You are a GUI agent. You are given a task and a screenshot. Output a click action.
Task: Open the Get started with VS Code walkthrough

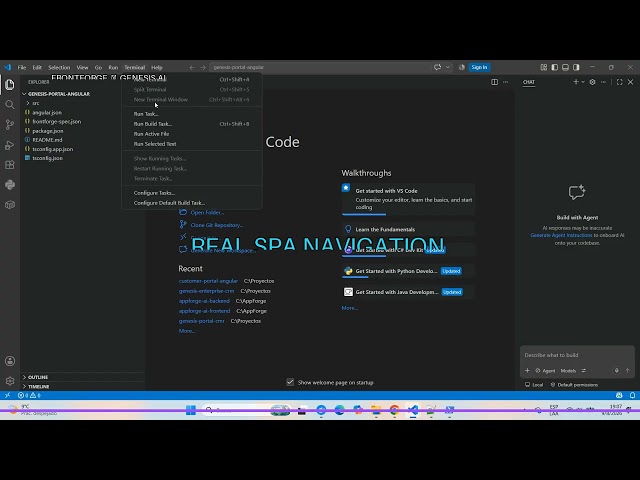click(408, 199)
